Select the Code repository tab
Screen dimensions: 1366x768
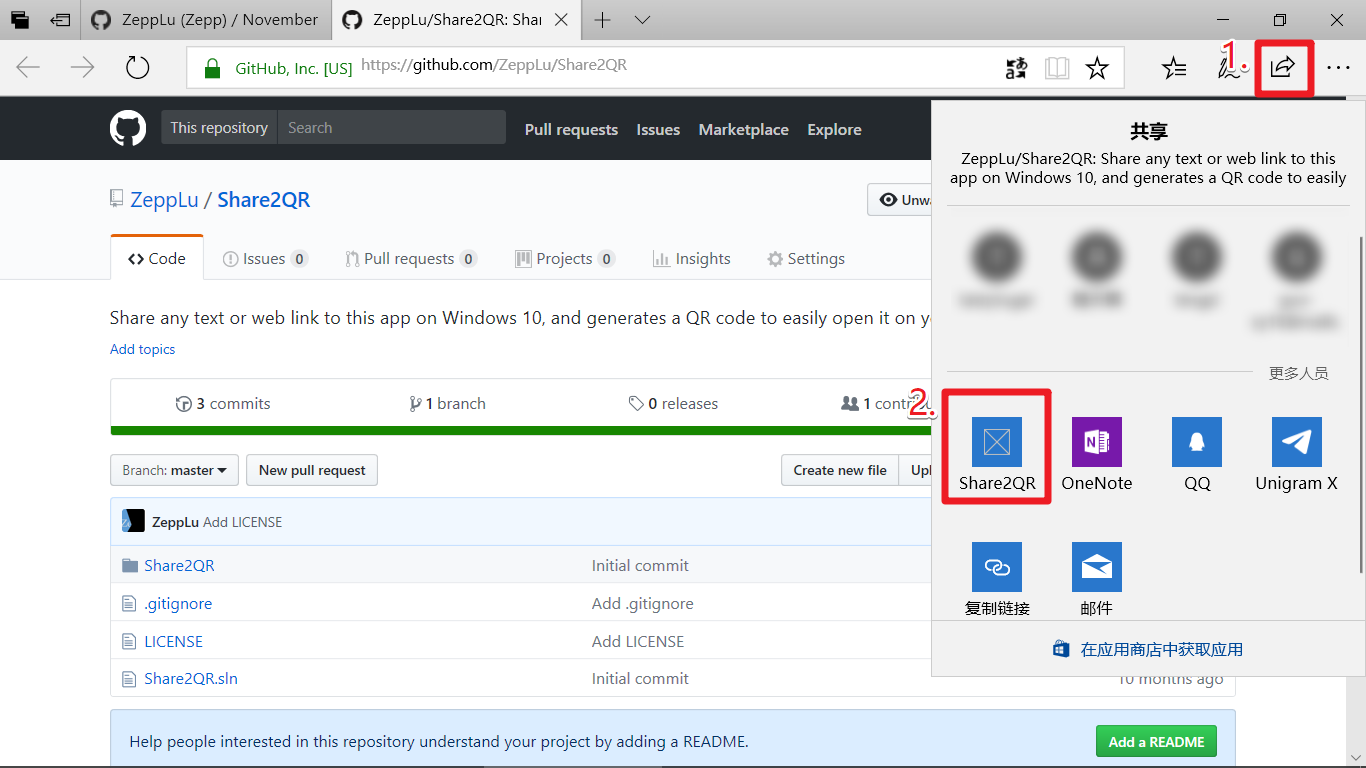point(157,258)
